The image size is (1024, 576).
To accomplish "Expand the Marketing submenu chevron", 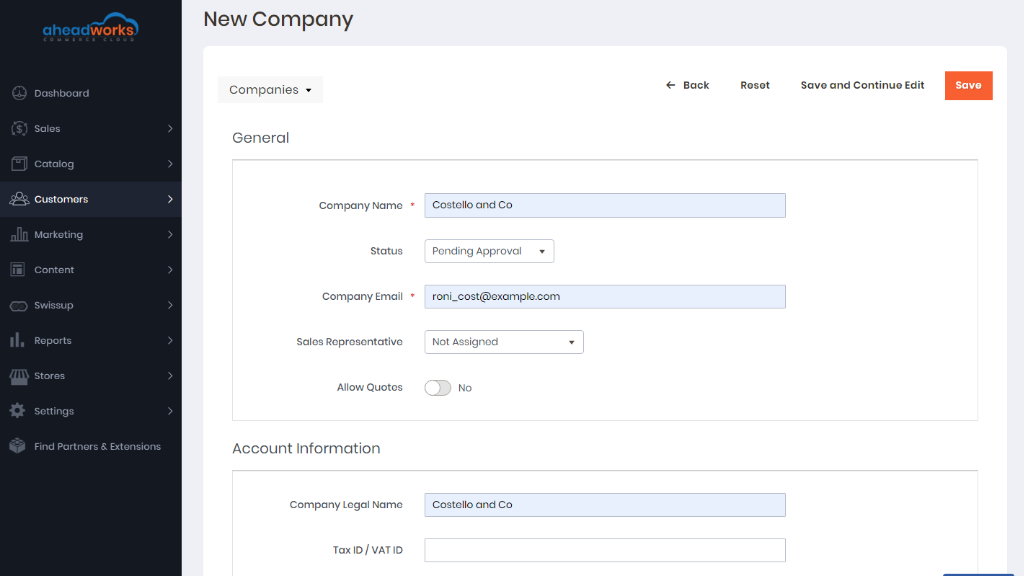I will (x=170, y=234).
